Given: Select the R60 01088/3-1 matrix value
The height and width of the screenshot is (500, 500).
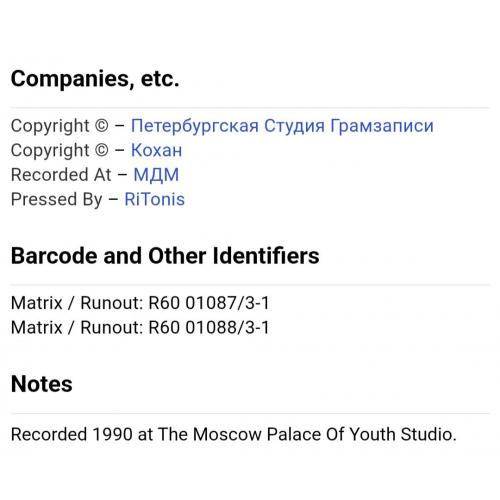Looking at the screenshot, I should [209, 327].
